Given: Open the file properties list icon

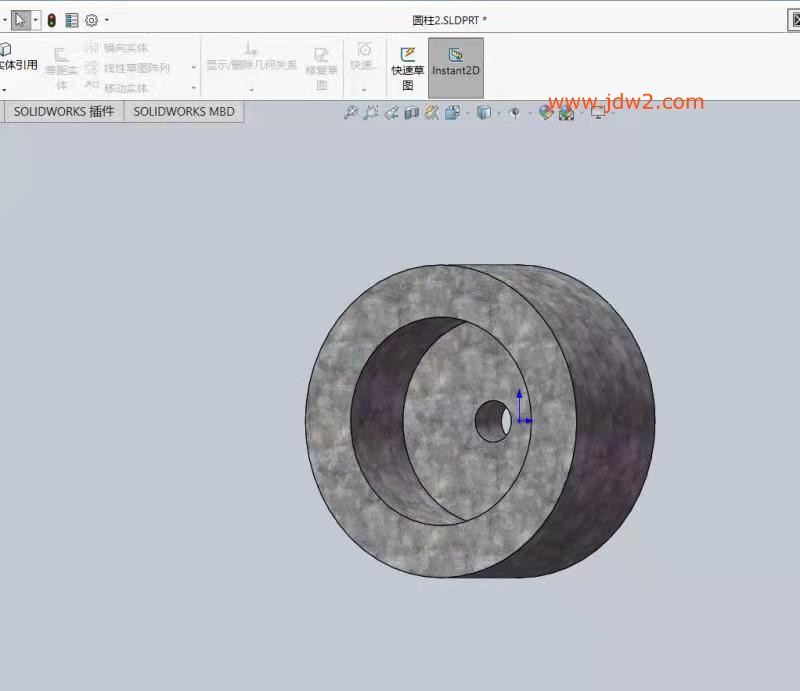Looking at the screenshot, I should click(x=72, y=20).
